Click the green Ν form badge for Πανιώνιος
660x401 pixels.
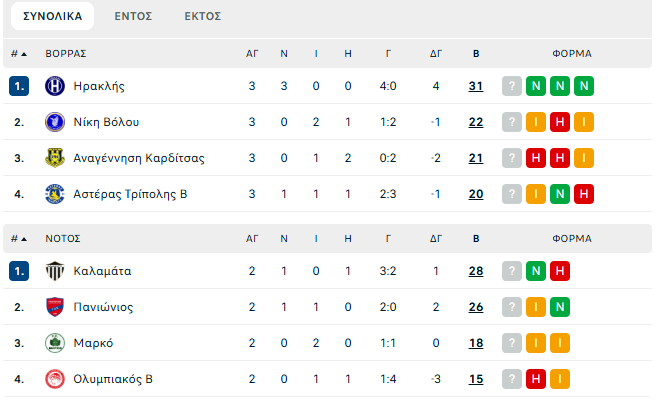tap(560, 307)
